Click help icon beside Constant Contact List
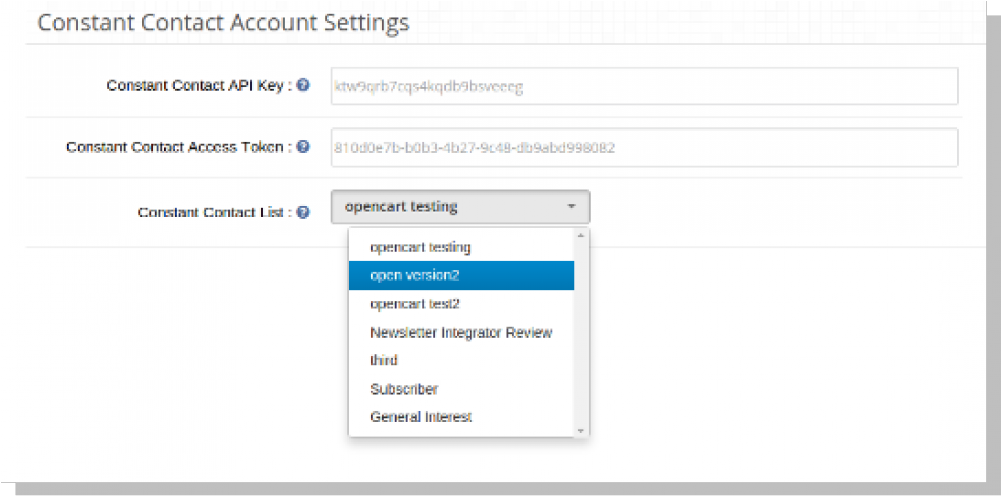This screenshot has height=496, width=1001. pyautogui.click(x=303, y=213)
